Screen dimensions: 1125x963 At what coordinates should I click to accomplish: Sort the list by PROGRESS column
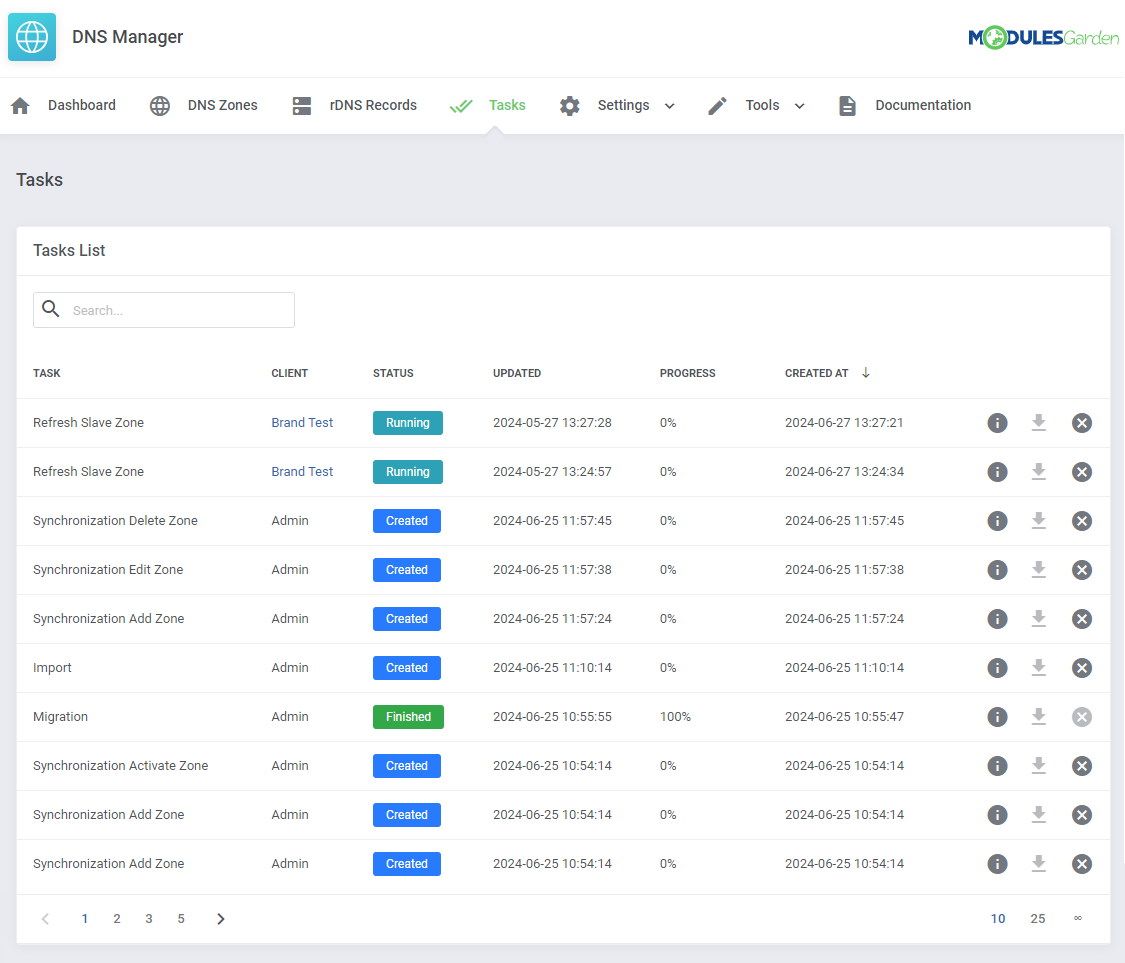(687, 373)
